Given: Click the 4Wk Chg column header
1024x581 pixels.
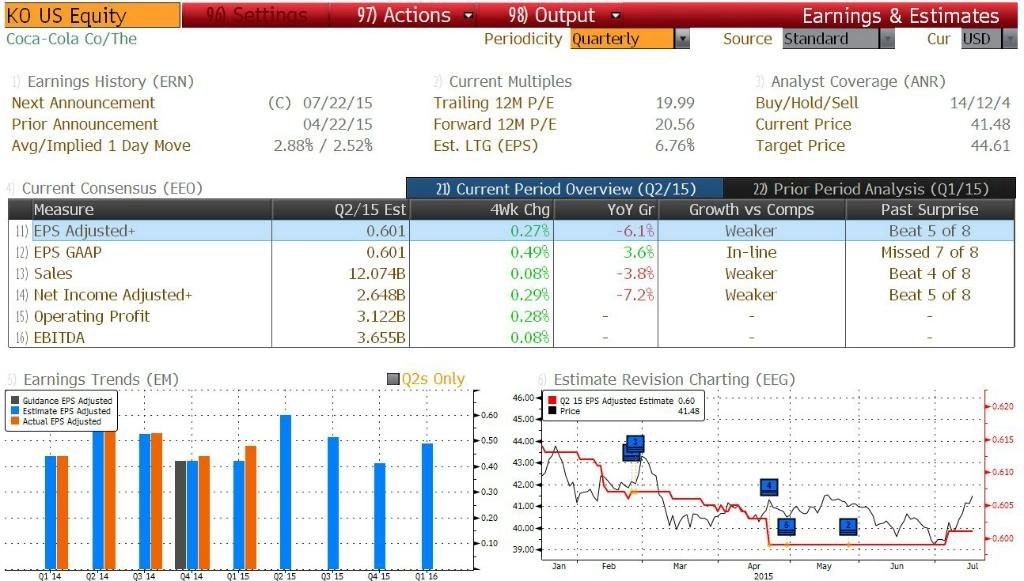Looking at the screenshot, I should (x=482, y=210).
